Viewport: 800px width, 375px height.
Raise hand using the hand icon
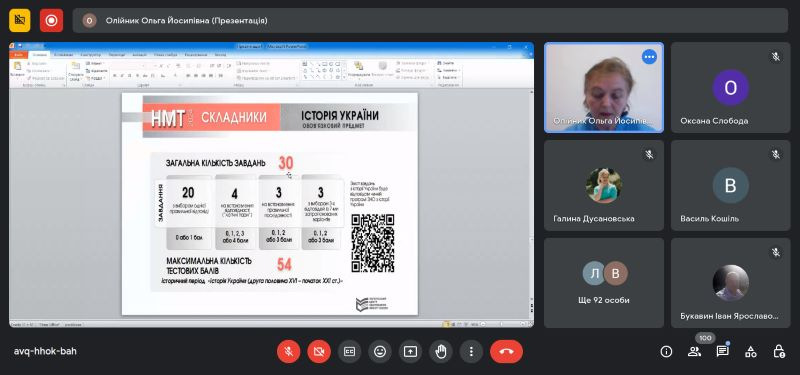point(441,352)
